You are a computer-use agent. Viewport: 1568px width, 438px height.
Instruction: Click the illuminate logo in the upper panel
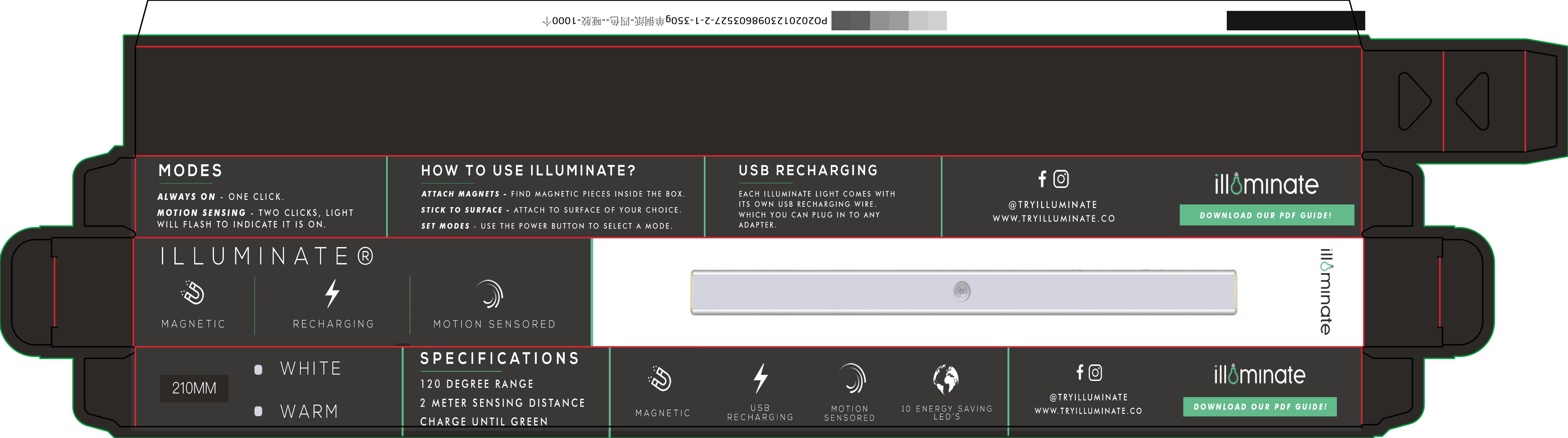pyautogui.click(x=1266, y=184)
